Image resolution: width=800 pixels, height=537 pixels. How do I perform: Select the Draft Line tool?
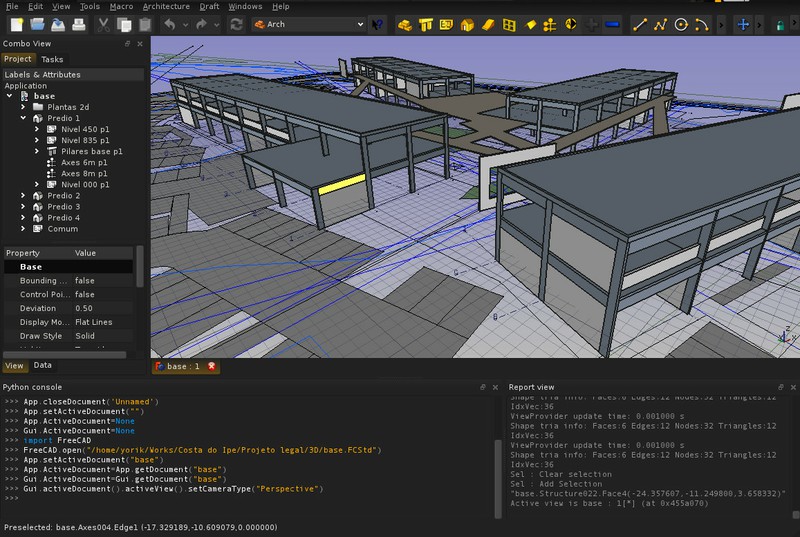(639, 24)
